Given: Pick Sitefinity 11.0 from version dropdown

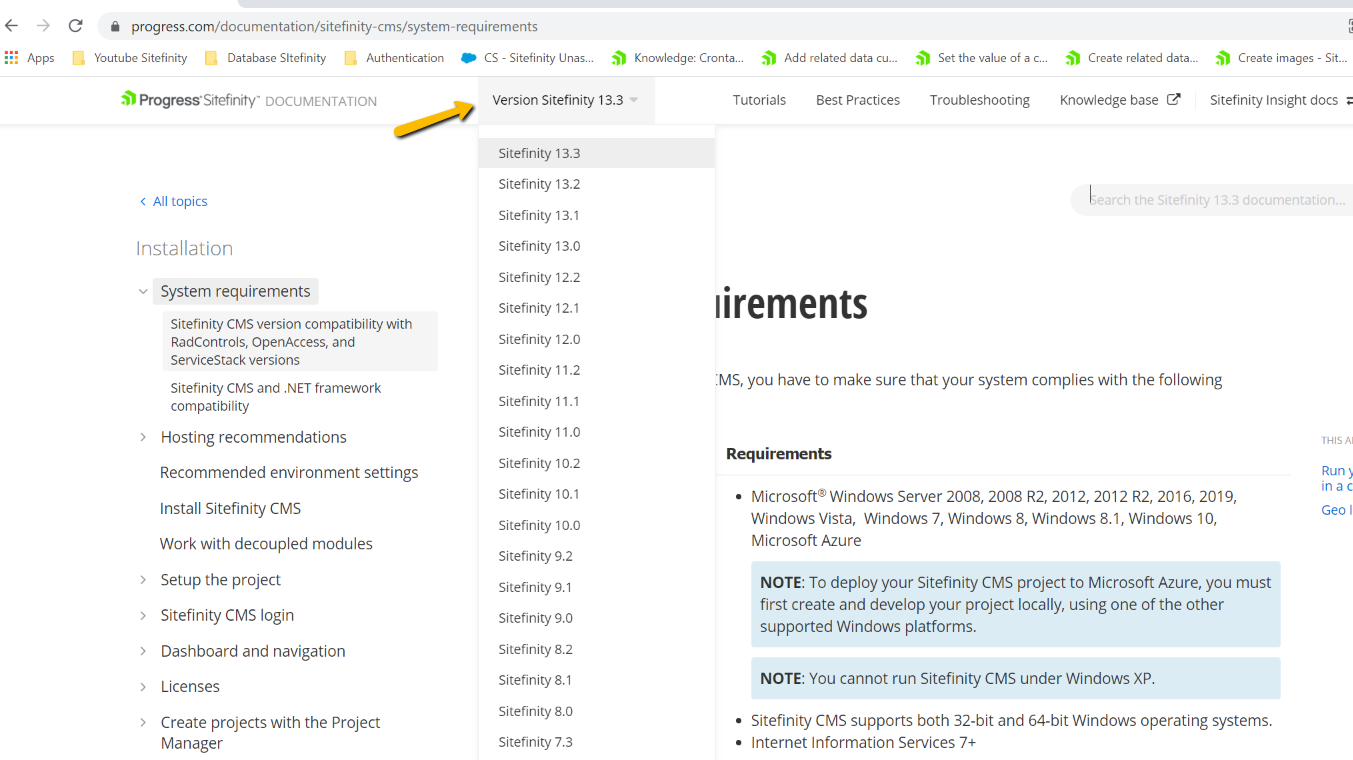Looking at the screenshot, I should 597,432.
